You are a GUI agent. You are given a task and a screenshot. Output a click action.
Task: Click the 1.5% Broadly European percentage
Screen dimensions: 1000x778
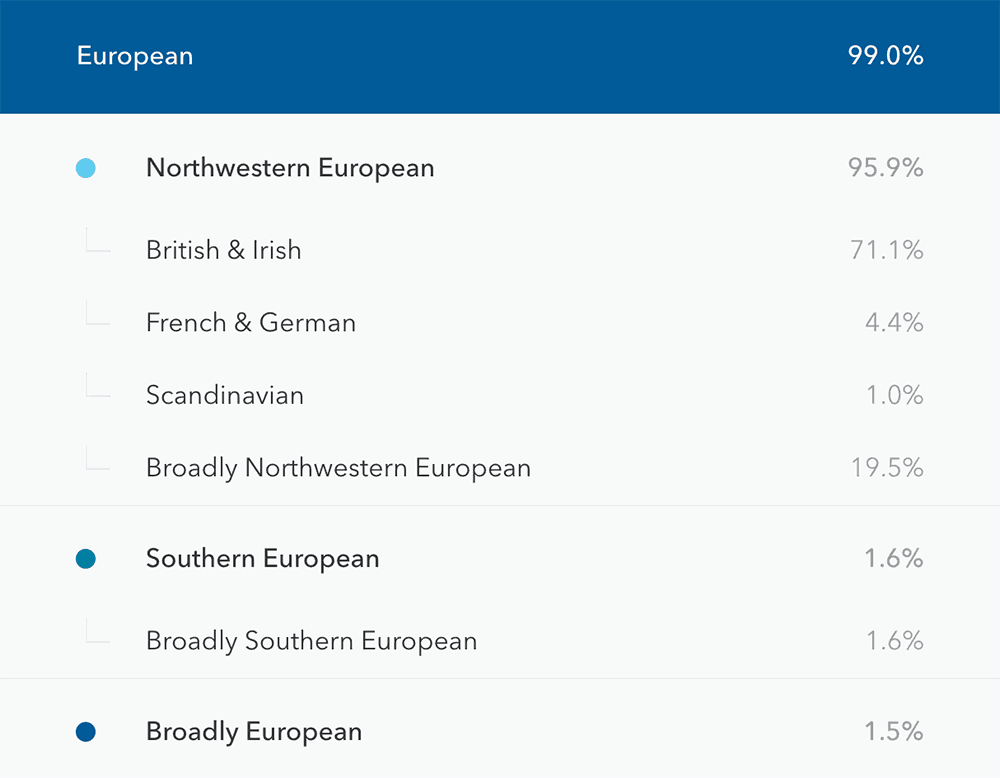tap(894, 732)
